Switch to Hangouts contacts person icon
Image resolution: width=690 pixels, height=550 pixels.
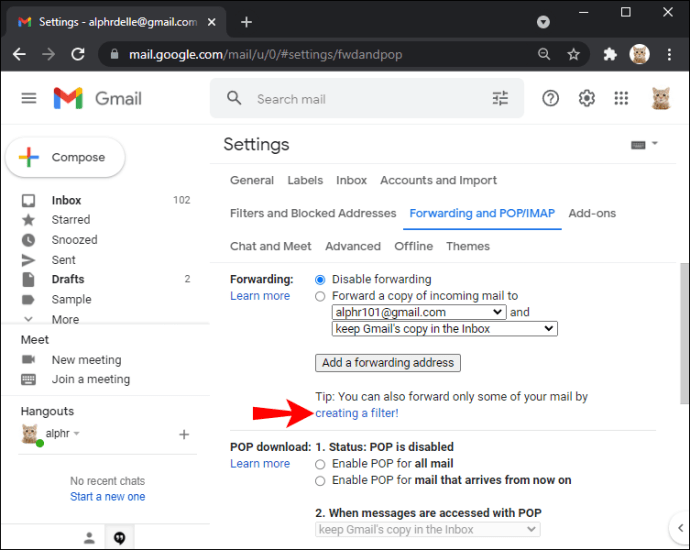pos(89,537)
